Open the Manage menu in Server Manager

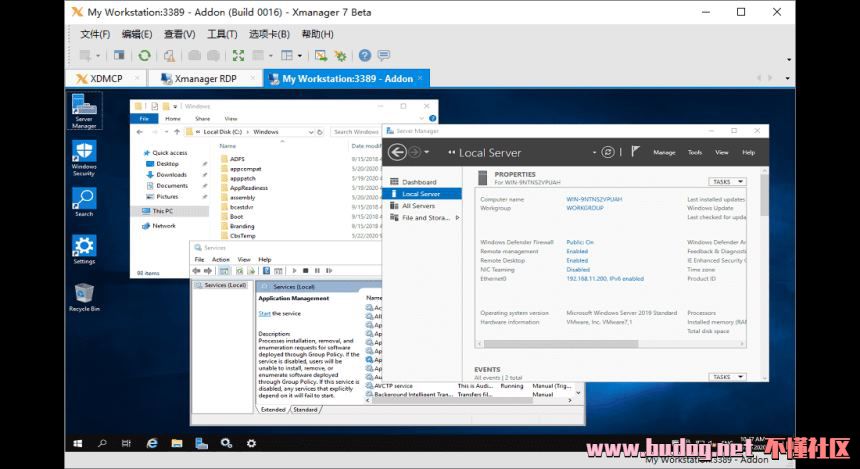tap(664, 152)
